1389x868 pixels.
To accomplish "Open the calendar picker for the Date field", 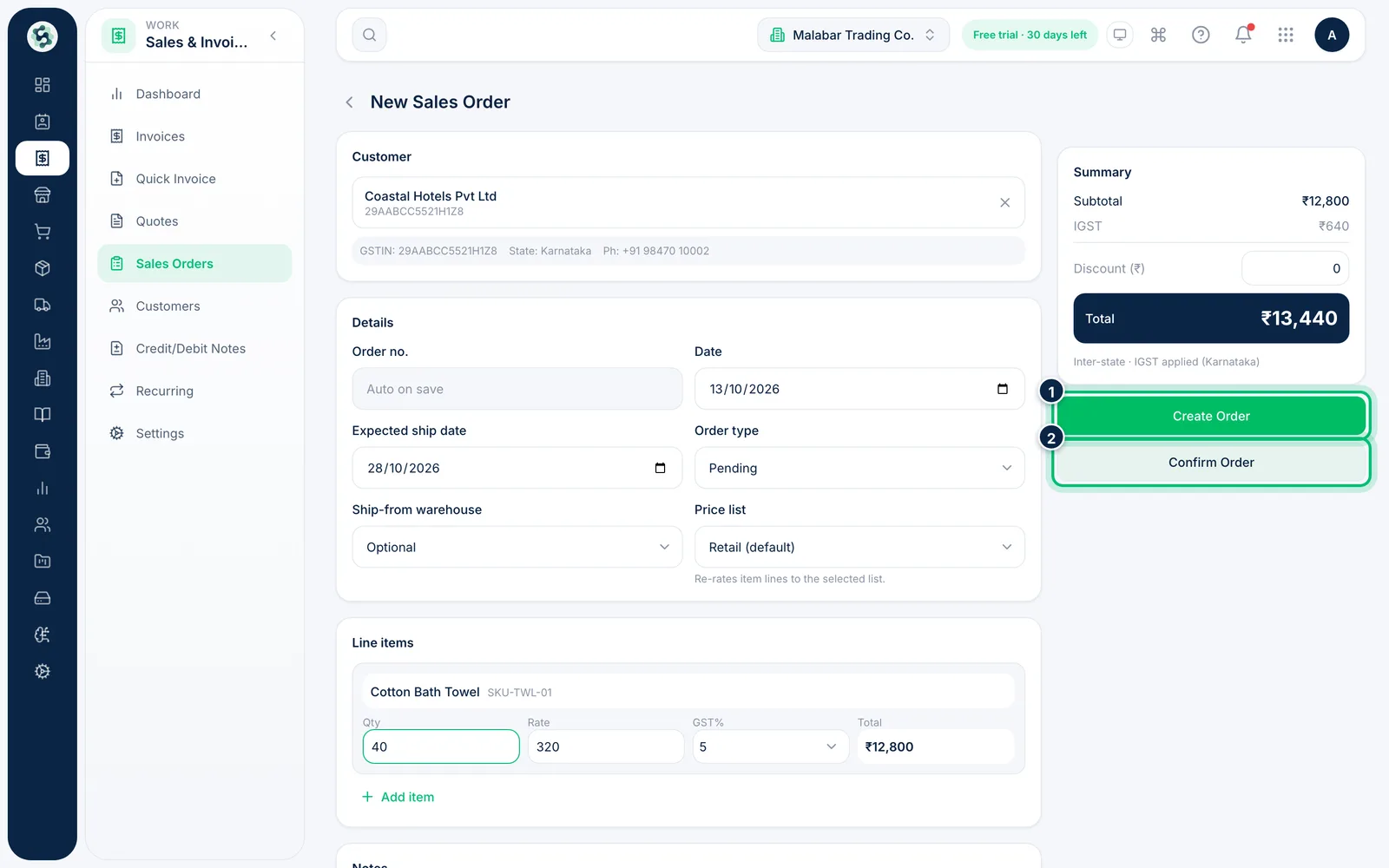I will [1003, 389].
